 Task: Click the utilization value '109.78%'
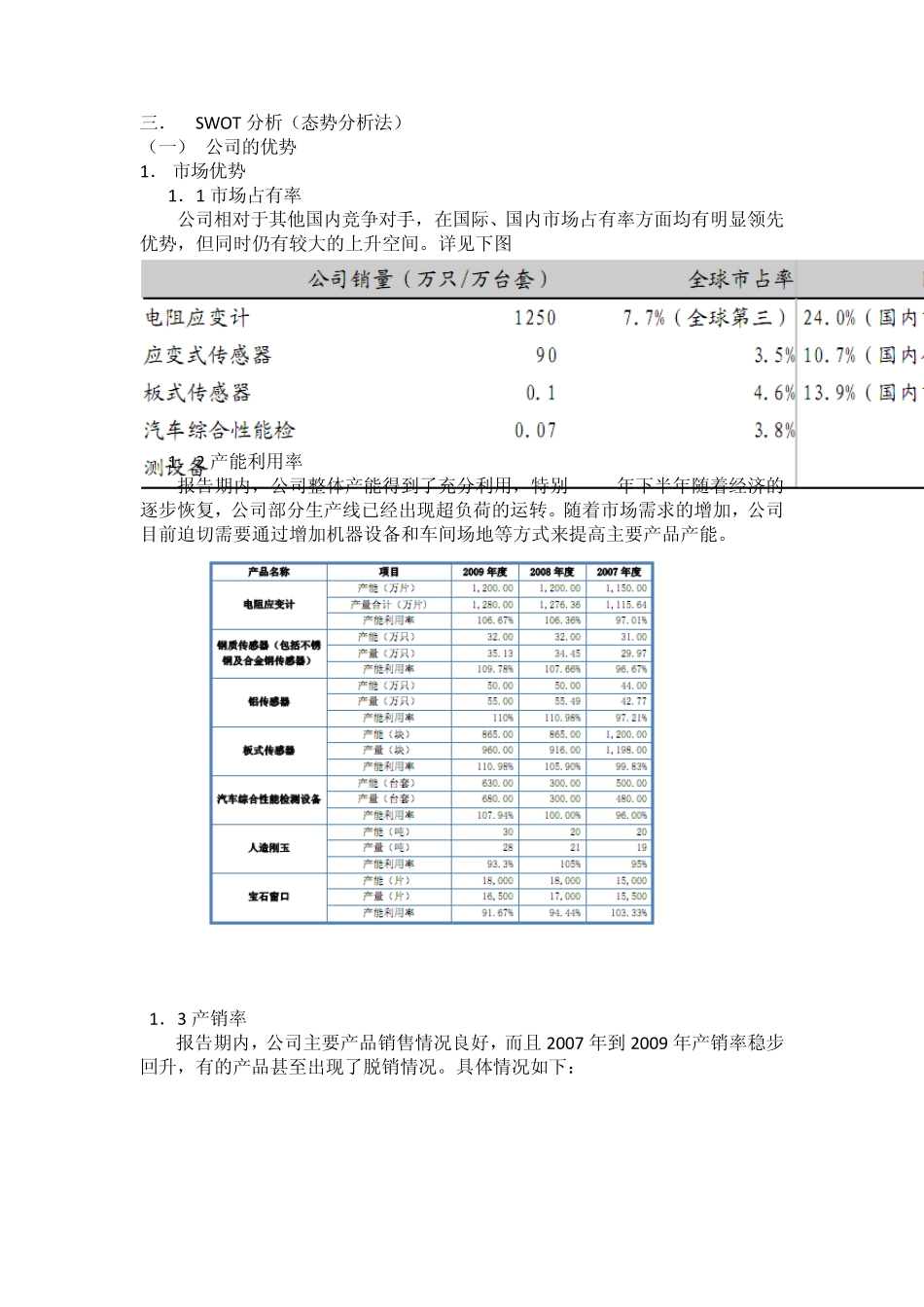[x=495, y=669]
